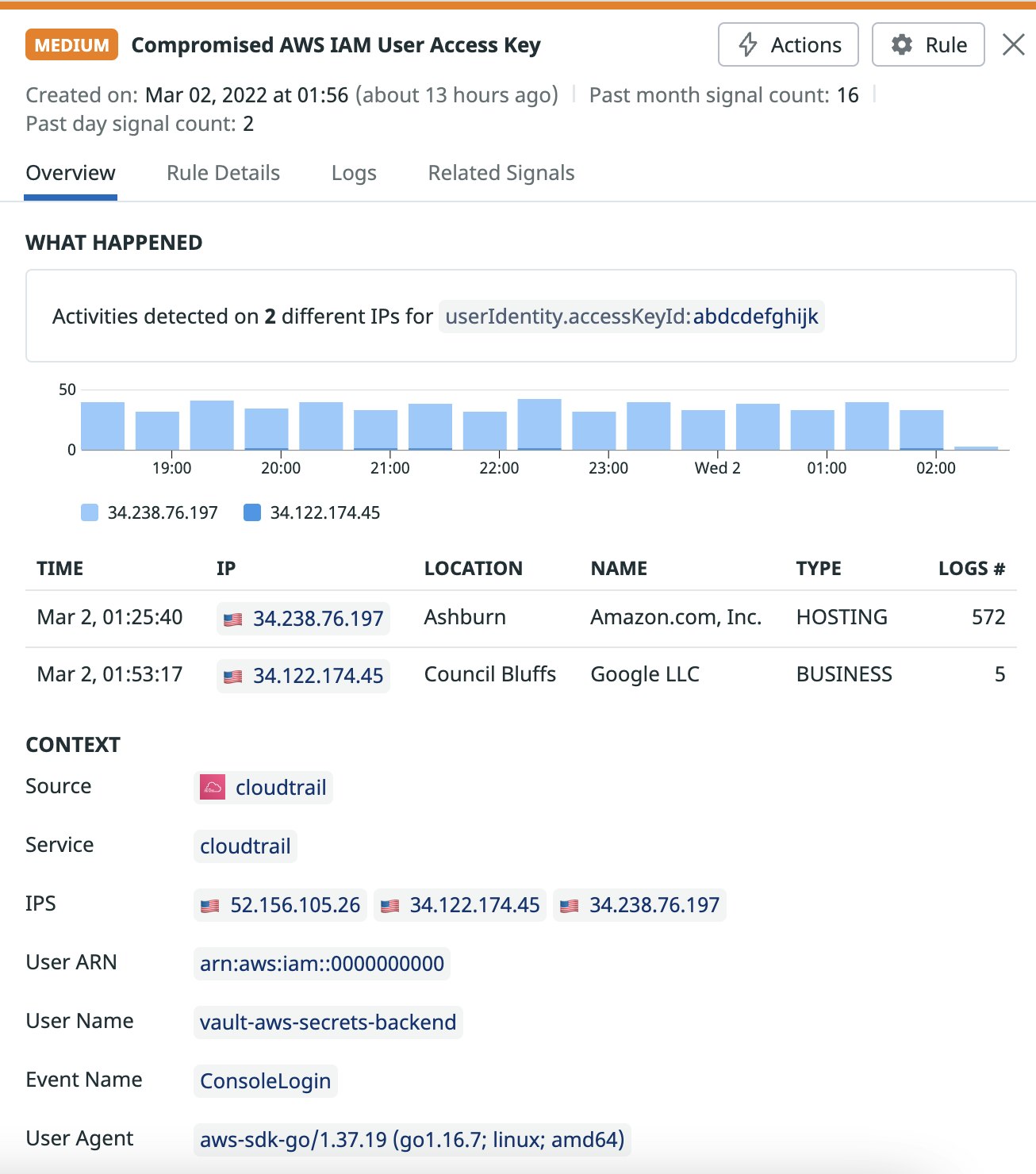
Task: Click the flag icon beside 34.122.174.45 in IPS
Action: point(389,904)
